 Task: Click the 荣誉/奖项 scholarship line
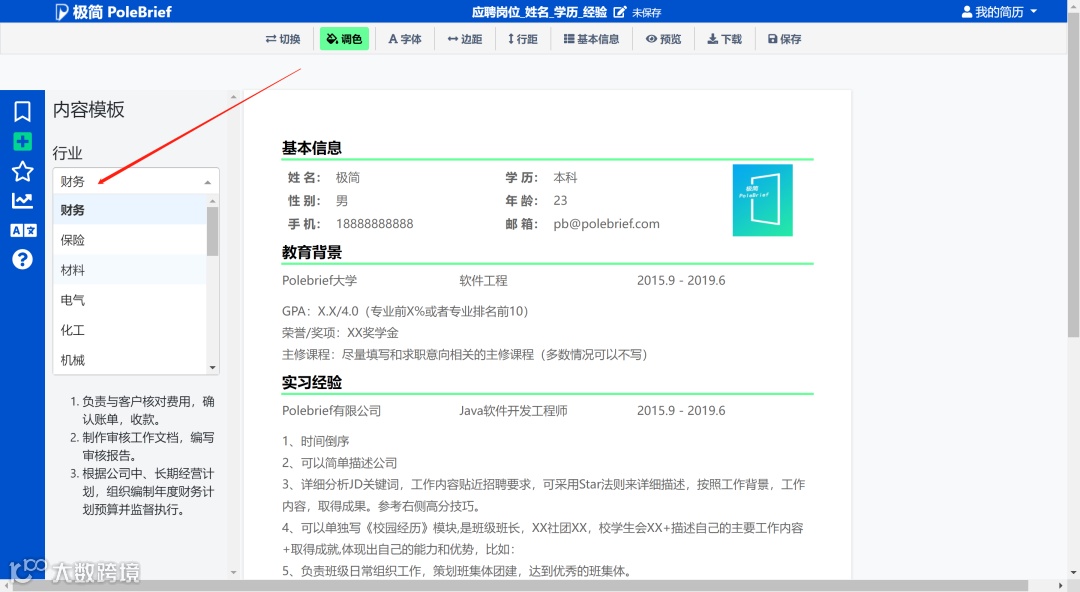point(340,333)
